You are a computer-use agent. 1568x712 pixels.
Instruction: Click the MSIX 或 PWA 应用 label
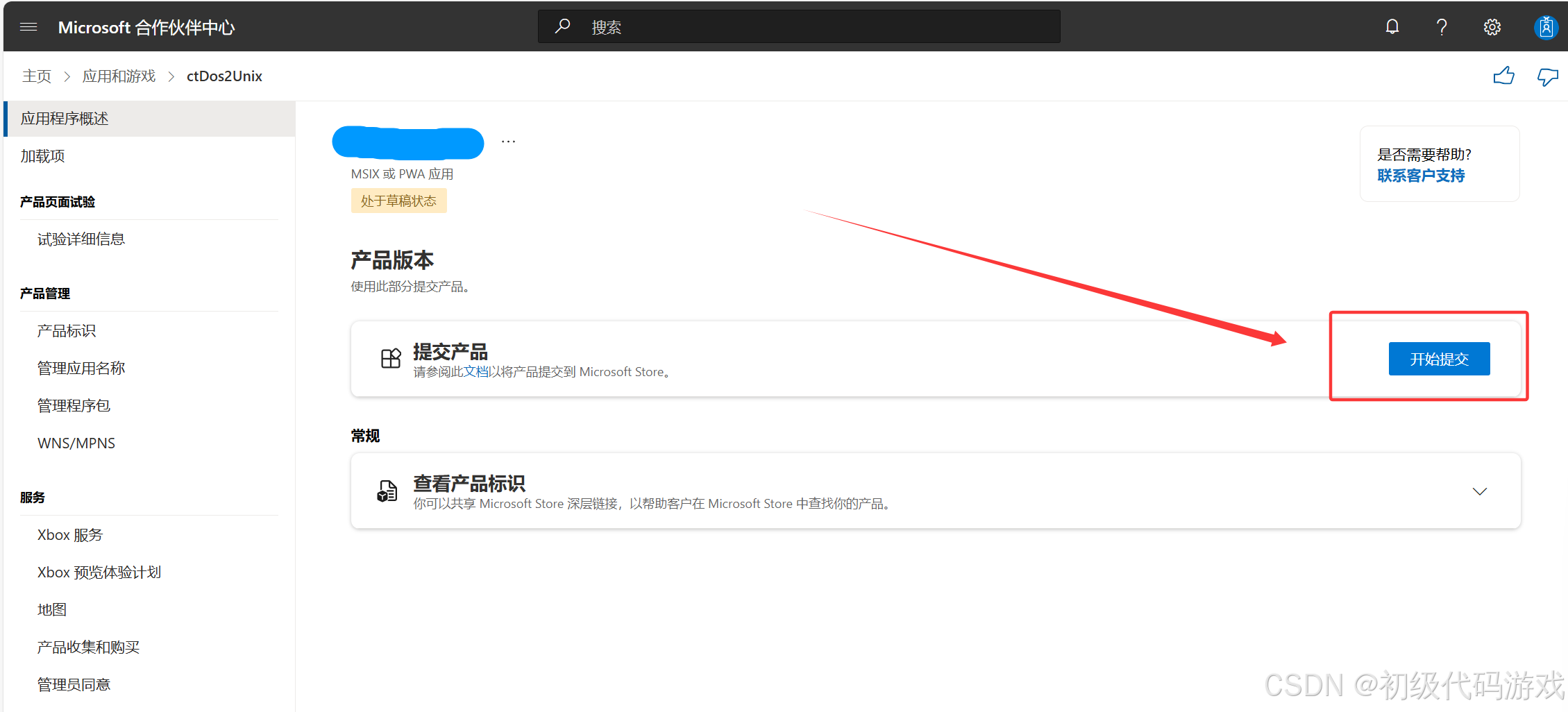403,174
